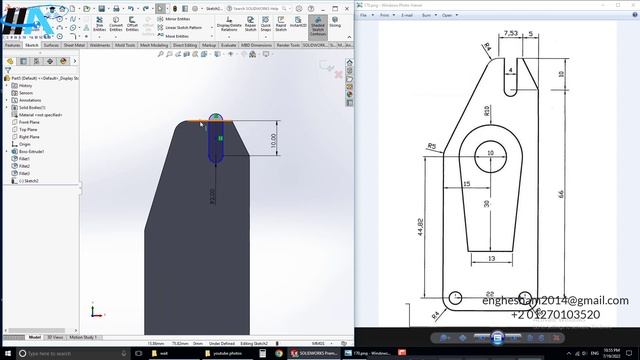Click the Photo Viewer slideshow play button
The image size is (640, 360).
coord(497,338)
